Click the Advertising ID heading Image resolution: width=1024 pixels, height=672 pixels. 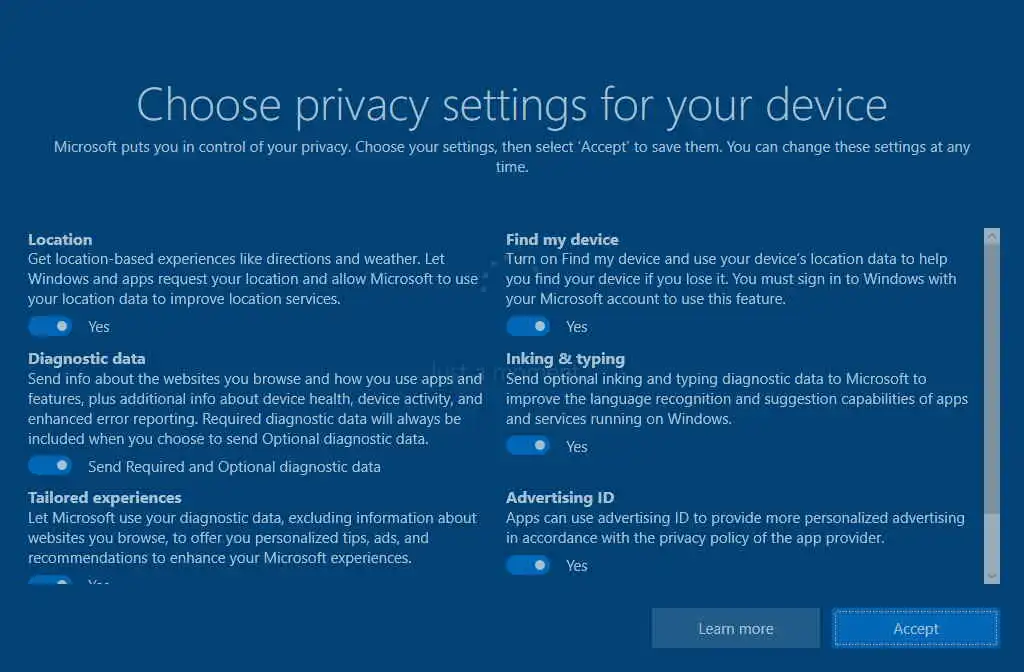click(560, 498)
